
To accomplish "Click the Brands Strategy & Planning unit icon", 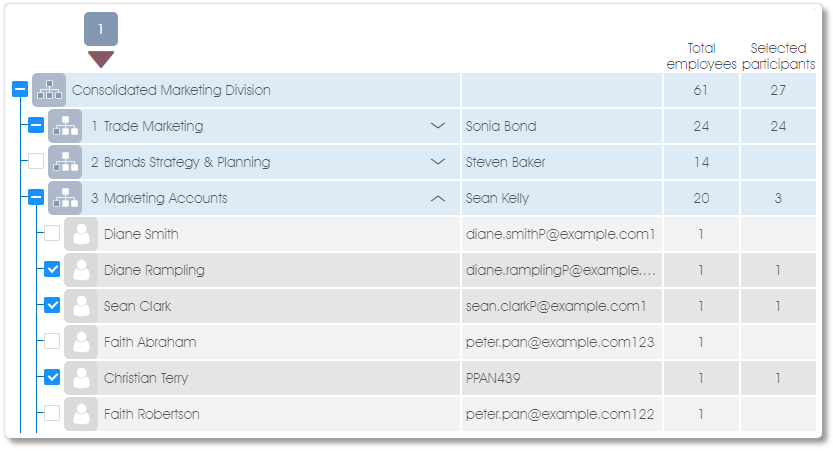I will (x=65, y=162).
